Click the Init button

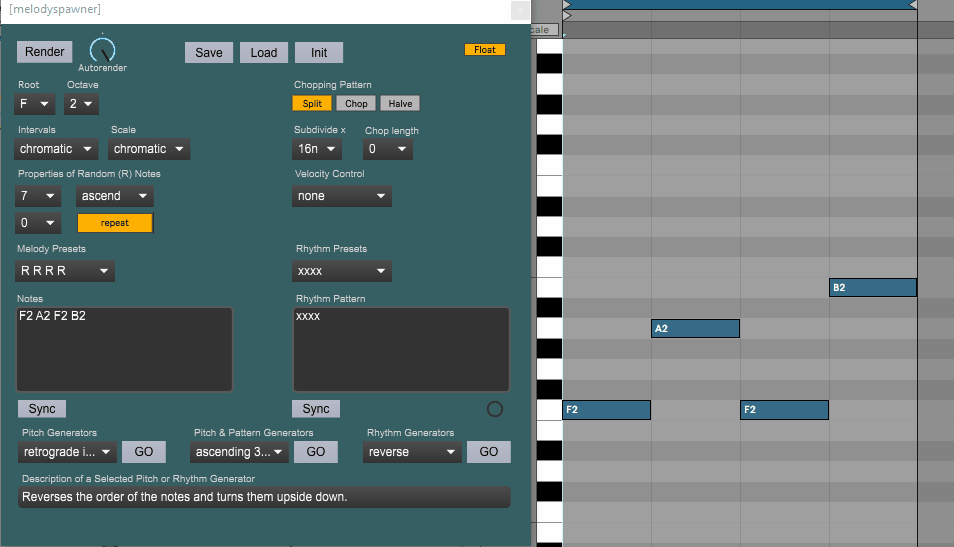(319, 52)
